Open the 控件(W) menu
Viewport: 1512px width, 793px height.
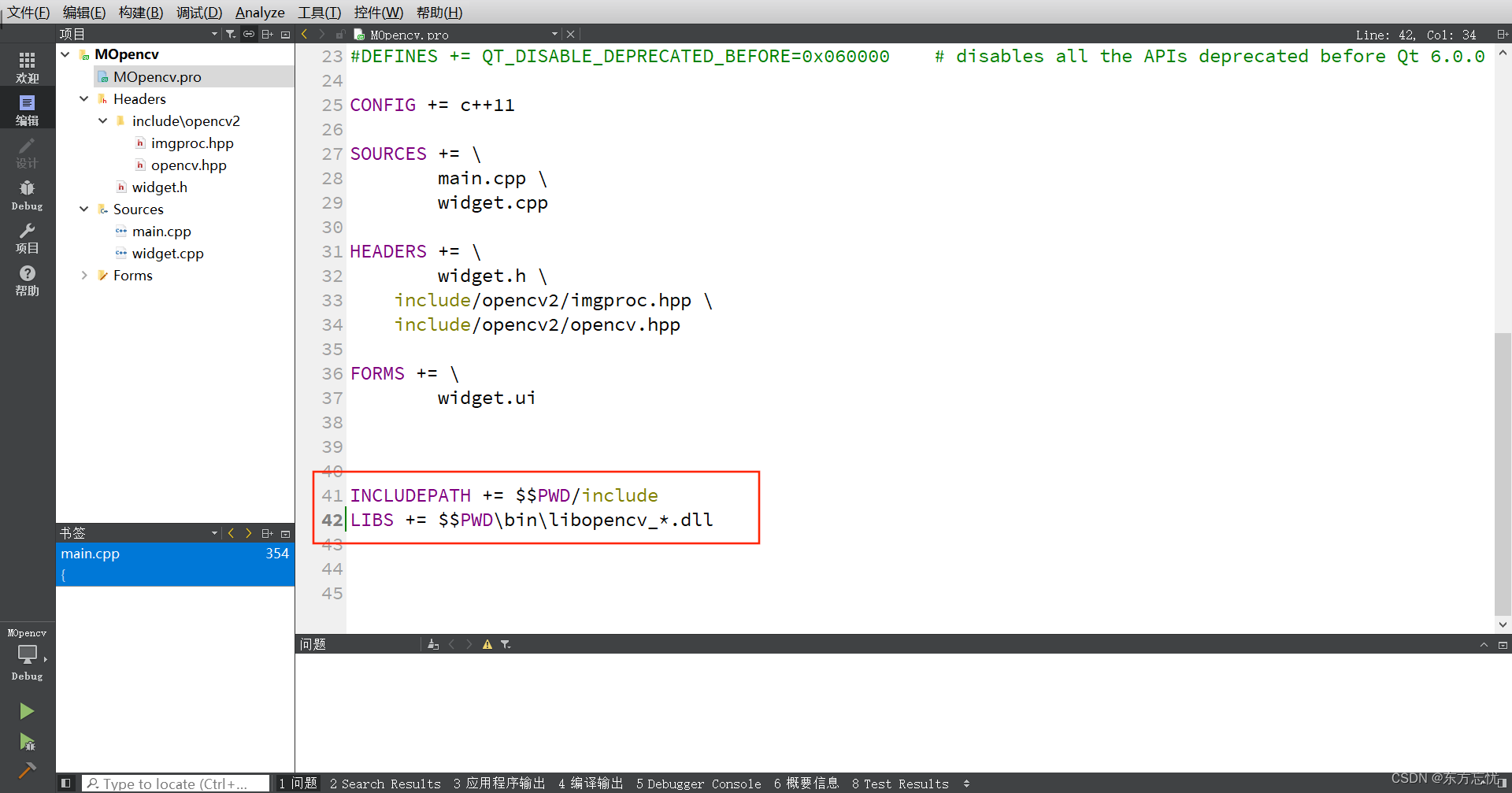tap(378, 12)
